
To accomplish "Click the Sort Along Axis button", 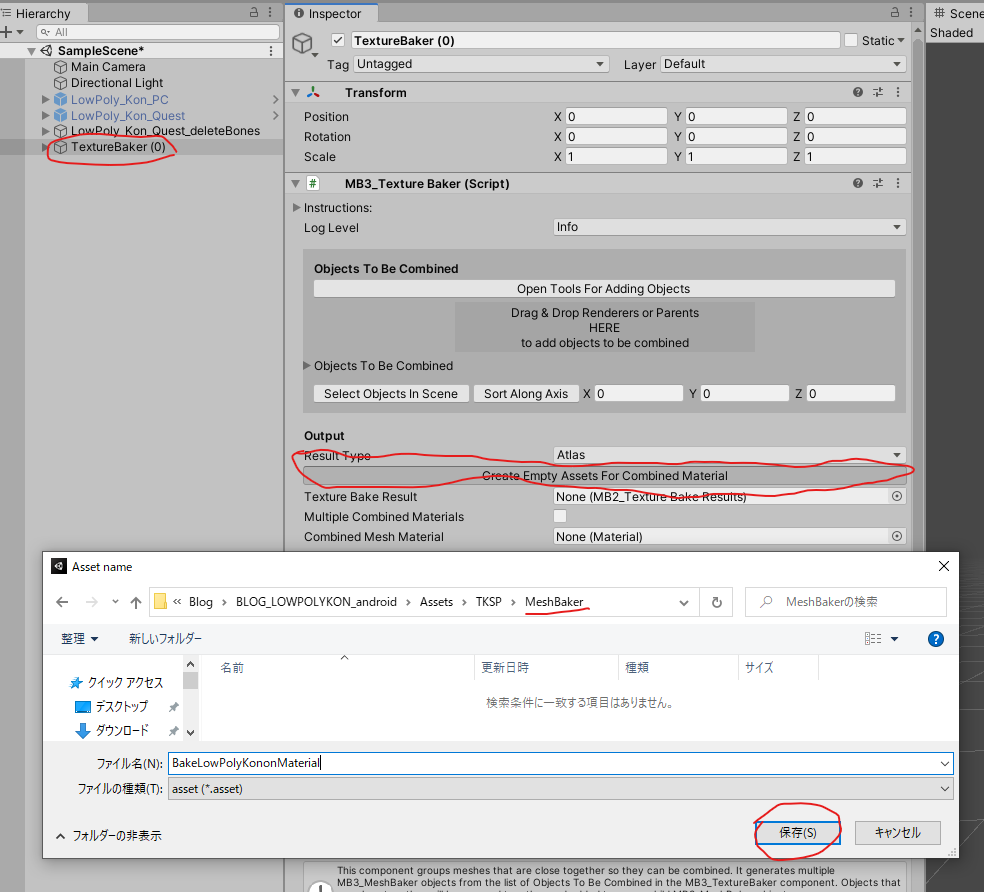I will [526, 394].
